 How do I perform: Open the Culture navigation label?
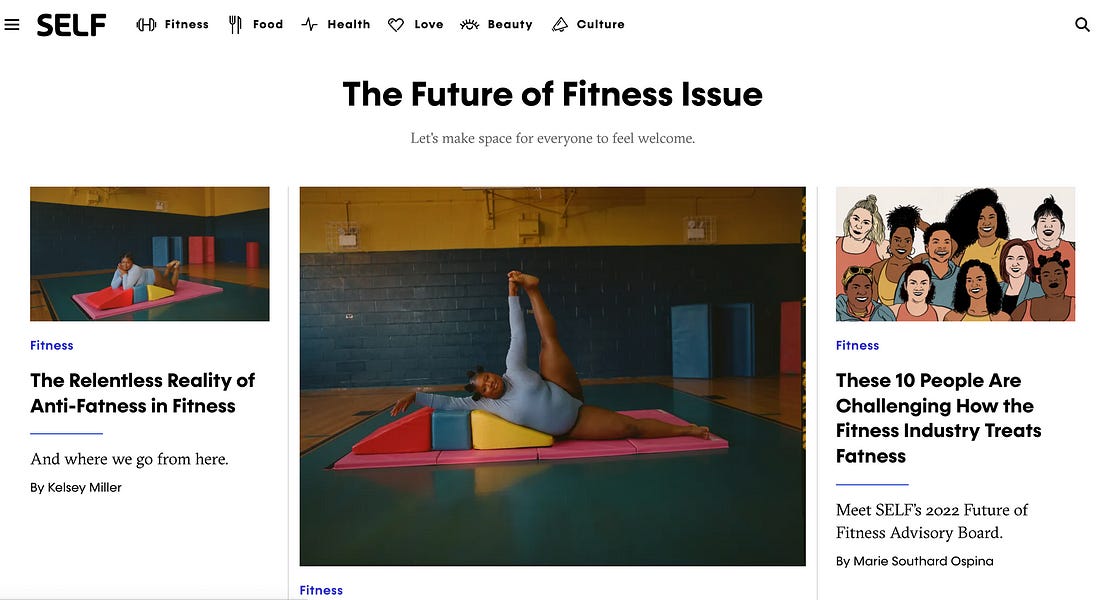click(x=601, y=25)
